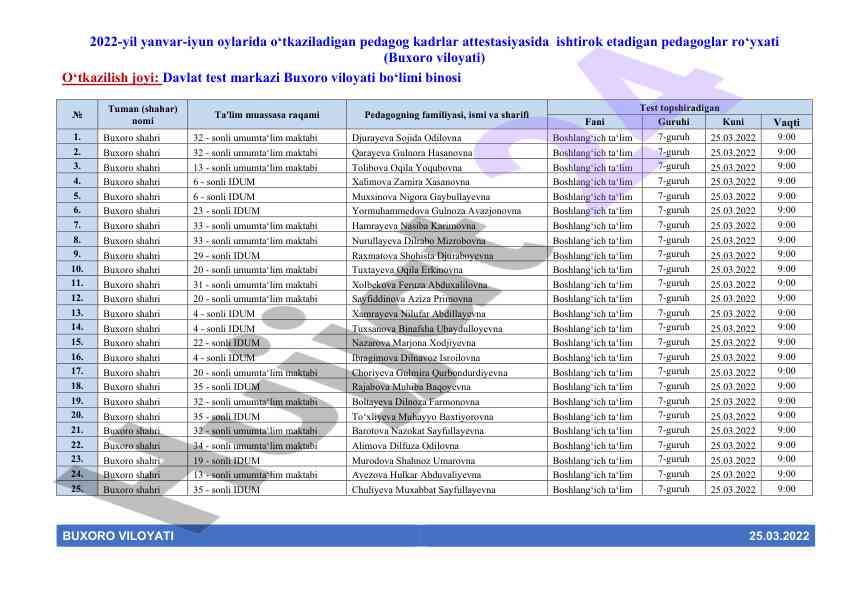Click the name 'Muxsinova Nigora Gaybullayevna'
Screen dimensions: 842x596
point(420,197)
